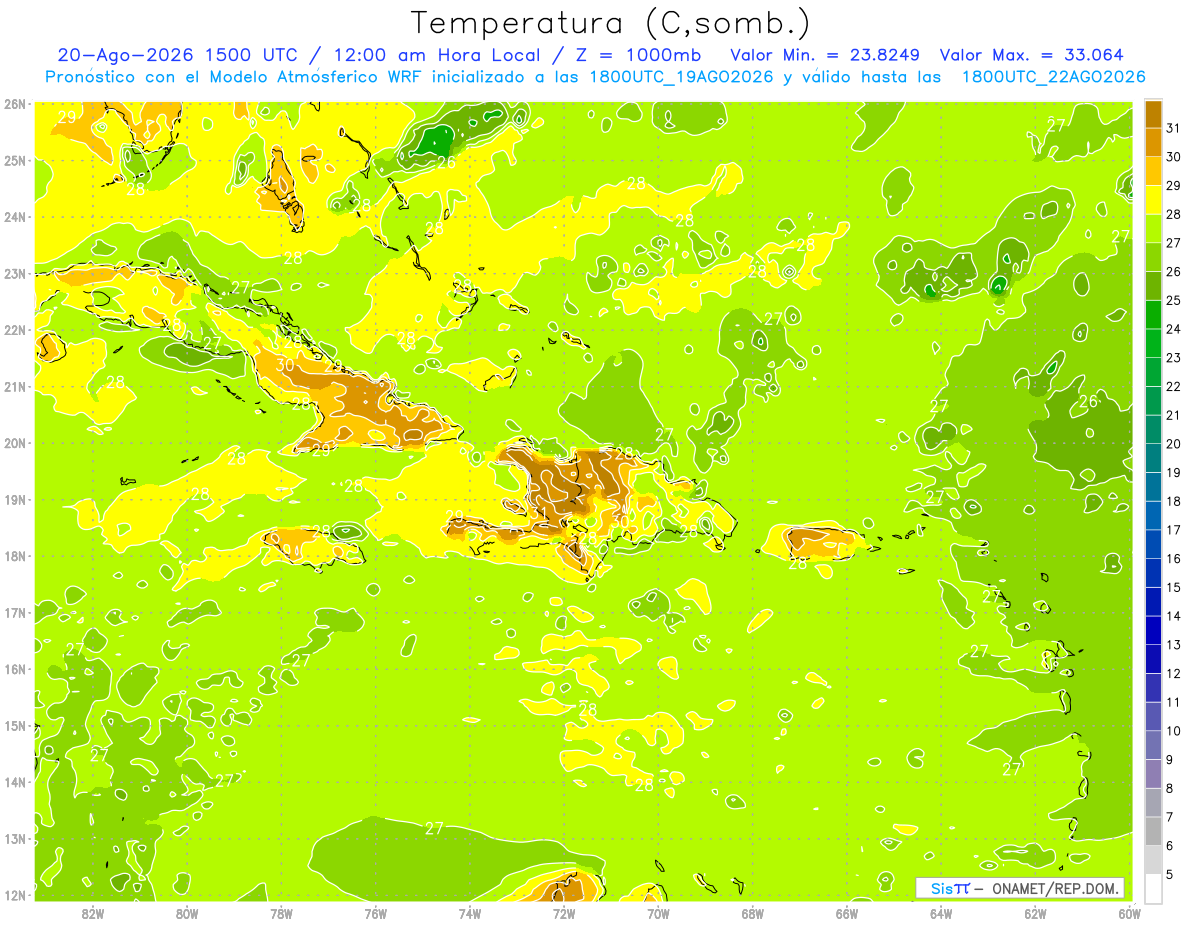Screen dimensions: 1200x927
Task: Click the '66W' longitude label
Action: click(x=846, y=913)
